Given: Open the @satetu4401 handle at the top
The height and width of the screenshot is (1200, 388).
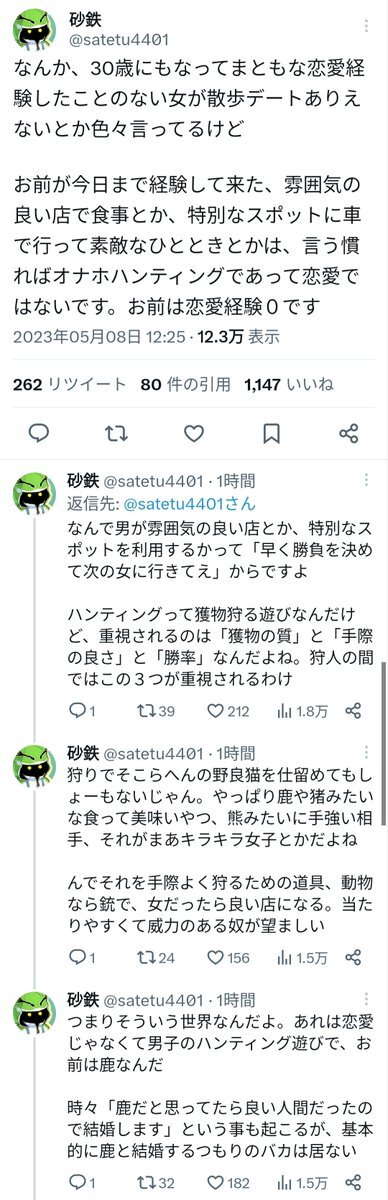Looking at the screenshot, I should 111,41.
